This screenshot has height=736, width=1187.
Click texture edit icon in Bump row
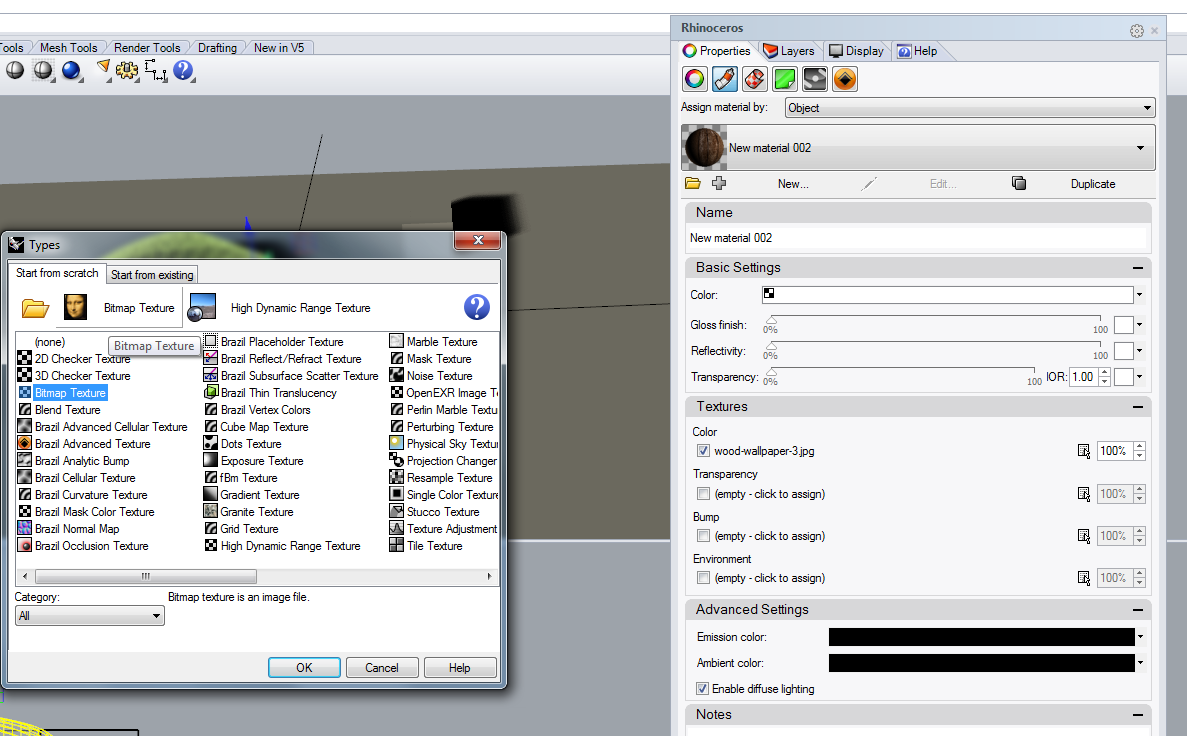click(x=1083, y=536)
